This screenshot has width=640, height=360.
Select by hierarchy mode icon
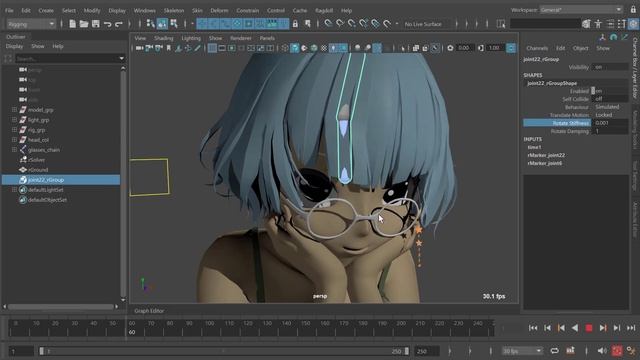151,24
